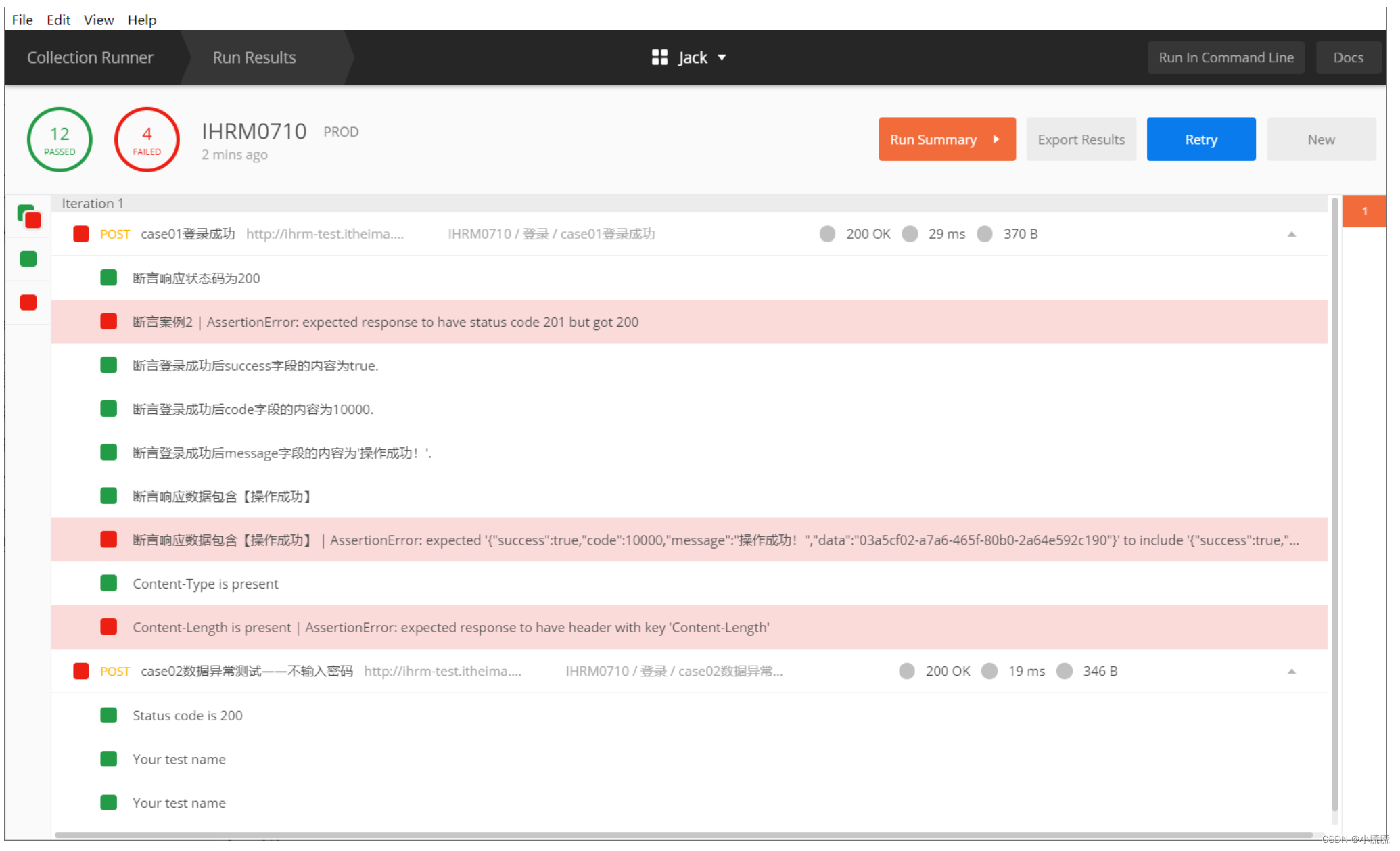
Task: Click the workspace grid icon beside Jack
Action: [x=659, y=57]
